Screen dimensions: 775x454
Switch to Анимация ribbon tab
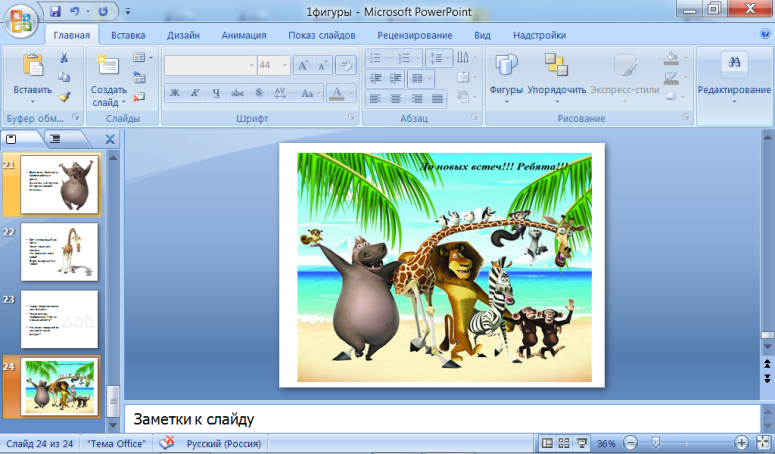tap(244, 35)
